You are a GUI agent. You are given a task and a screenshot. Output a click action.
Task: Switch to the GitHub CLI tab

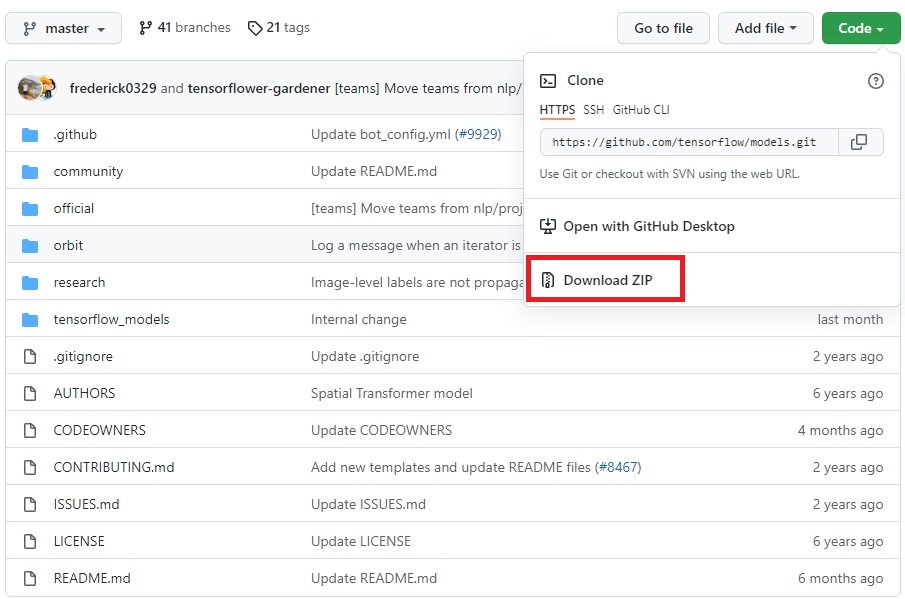tap(641, 110)
